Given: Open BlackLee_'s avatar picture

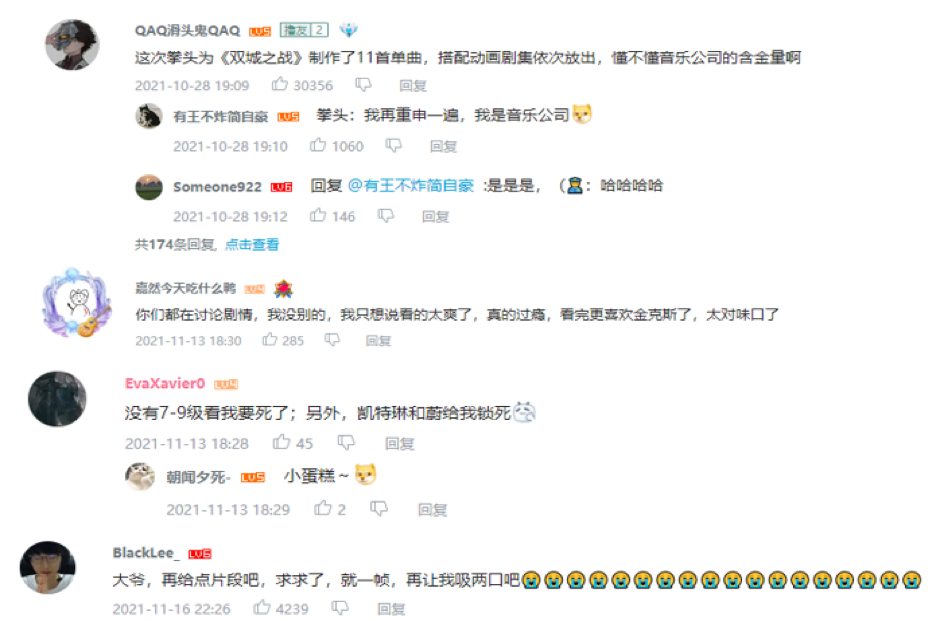Looking at the screenshot, I should [48, 568].
